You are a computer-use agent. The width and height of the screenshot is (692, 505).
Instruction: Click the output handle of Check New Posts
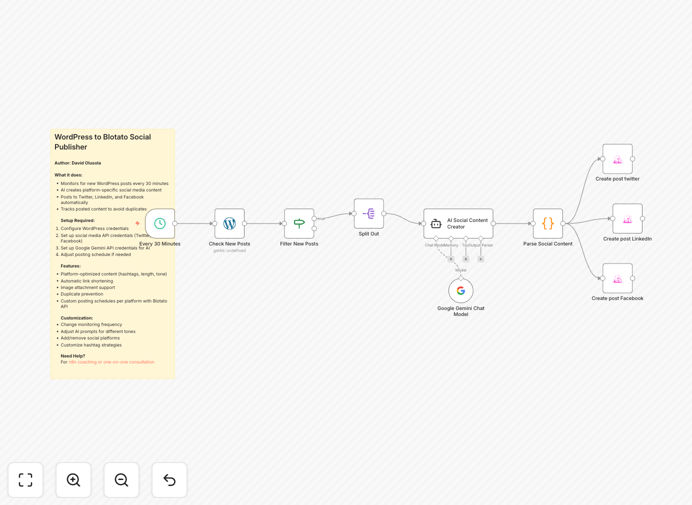tap(244, 223)
